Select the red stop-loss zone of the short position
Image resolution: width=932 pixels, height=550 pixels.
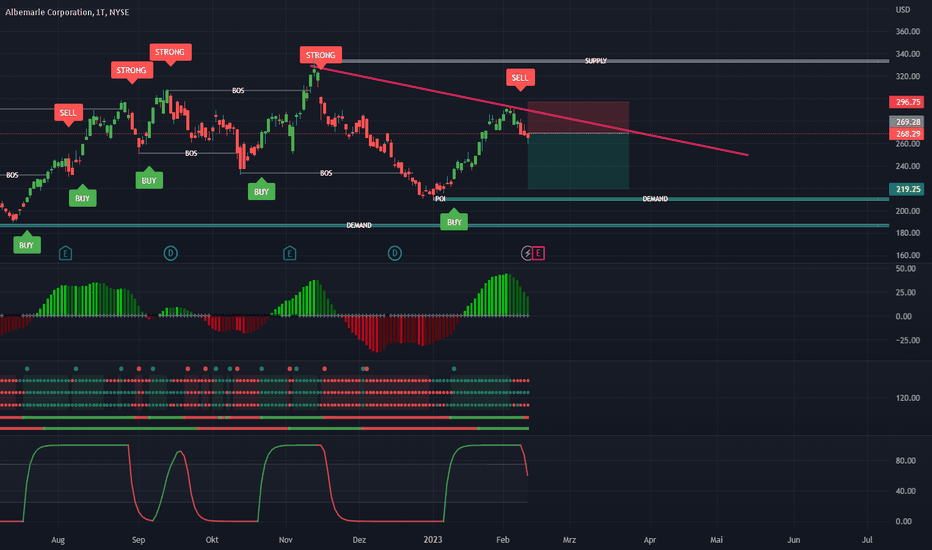tap(578, 117)
